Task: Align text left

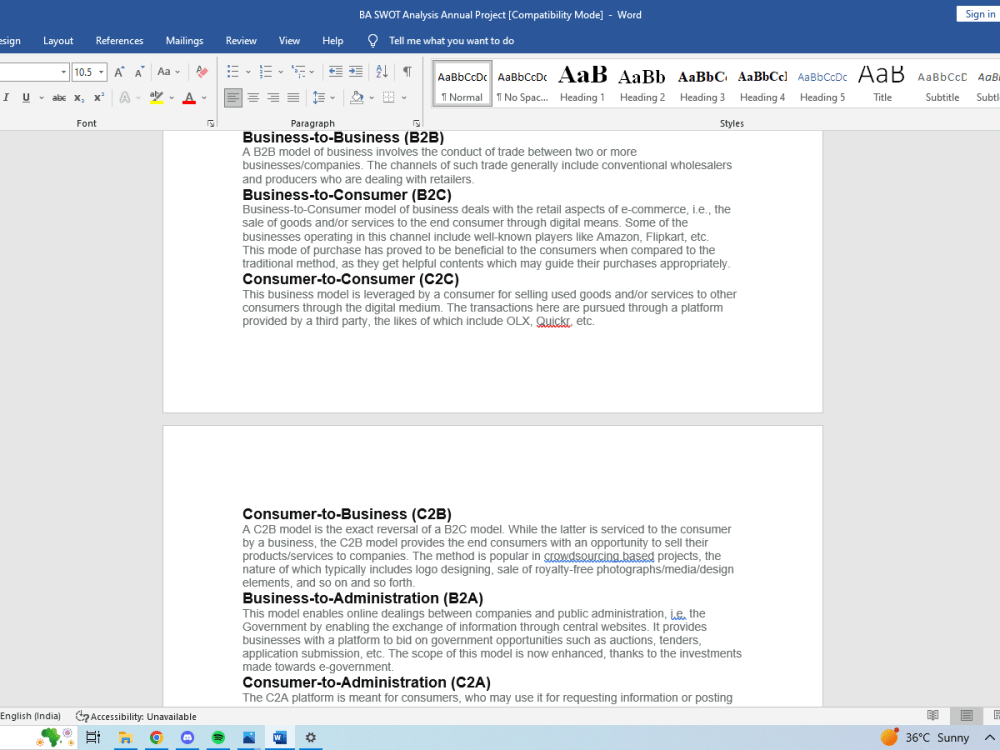Action: [233, 98]
